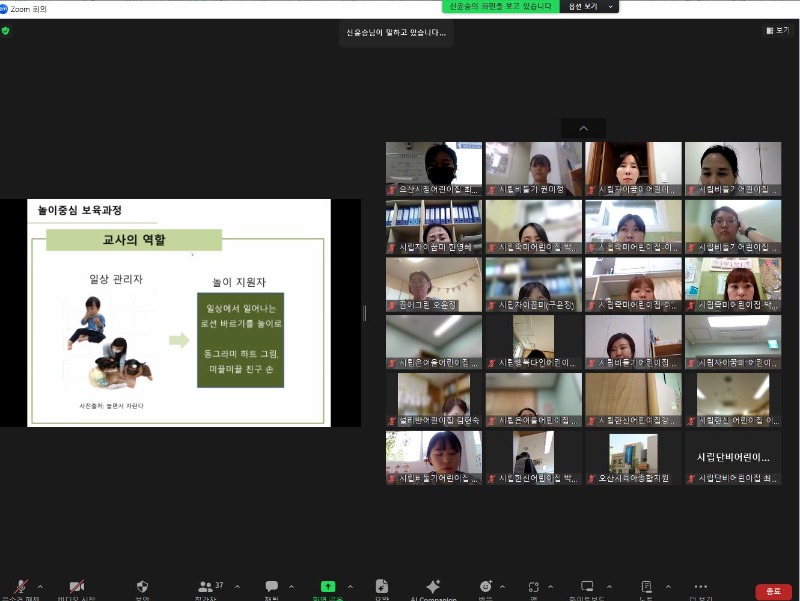Start video using the camera button
800x601 pixels.
coord(76,586)
